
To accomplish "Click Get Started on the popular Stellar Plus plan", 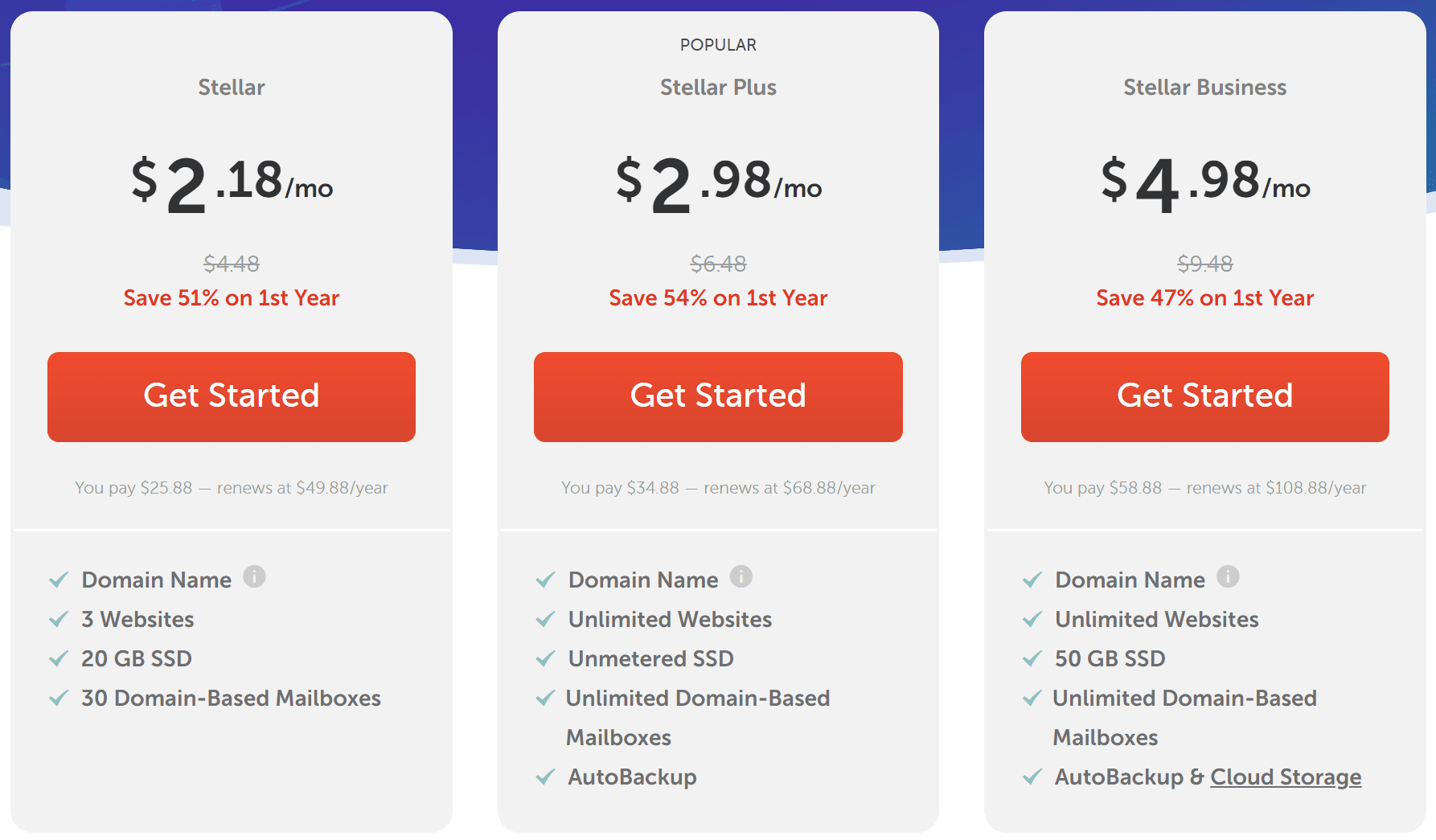I will coord(718,396).
